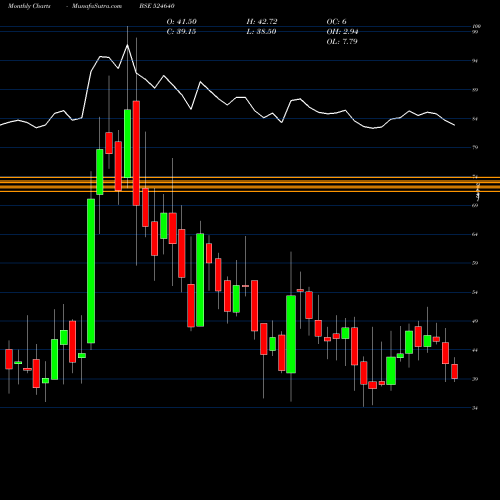Click the "Monthly Charts" title text

coord(29,6)
